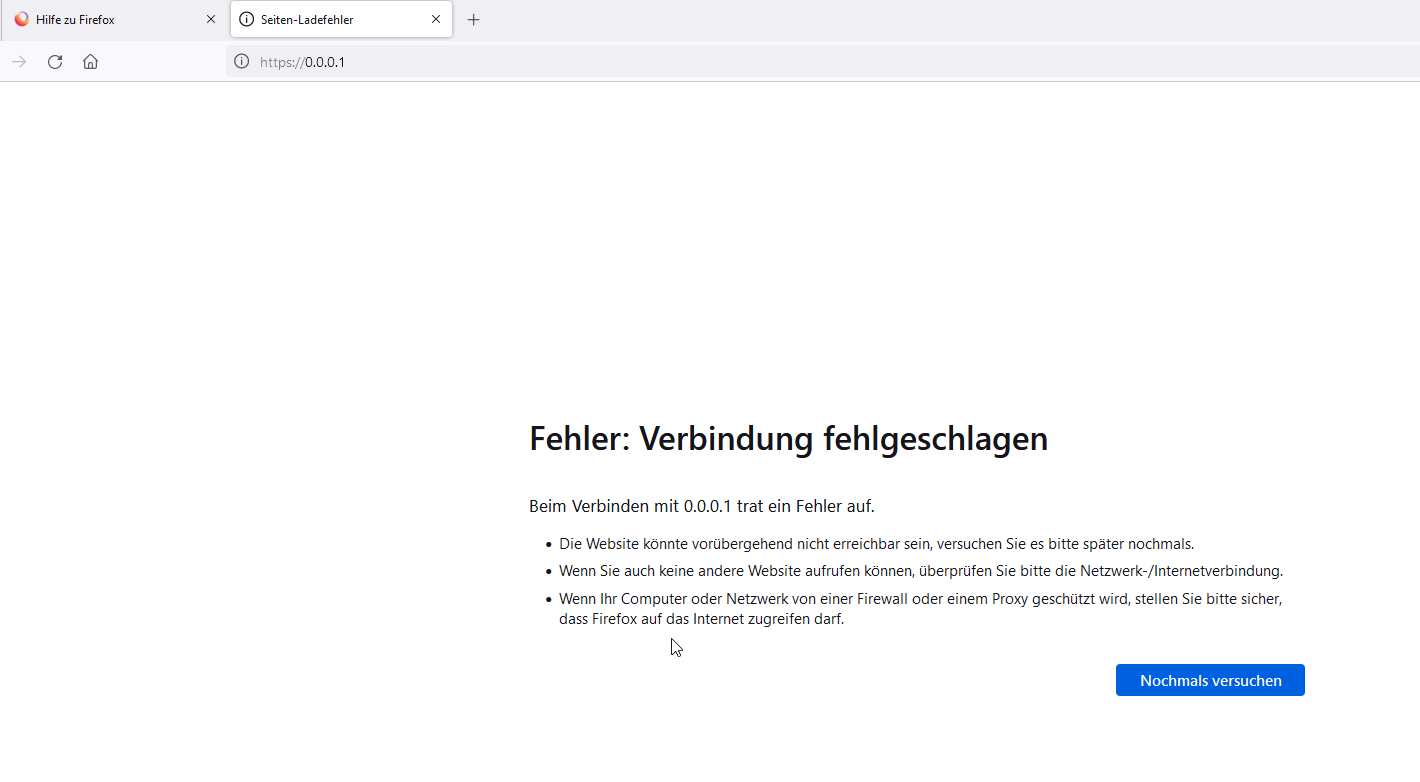Click the Beim Verbinden mit 0.0.0.1 sentence
The height and width of the screenshot is (782, 1420).
tap(701, 506)
